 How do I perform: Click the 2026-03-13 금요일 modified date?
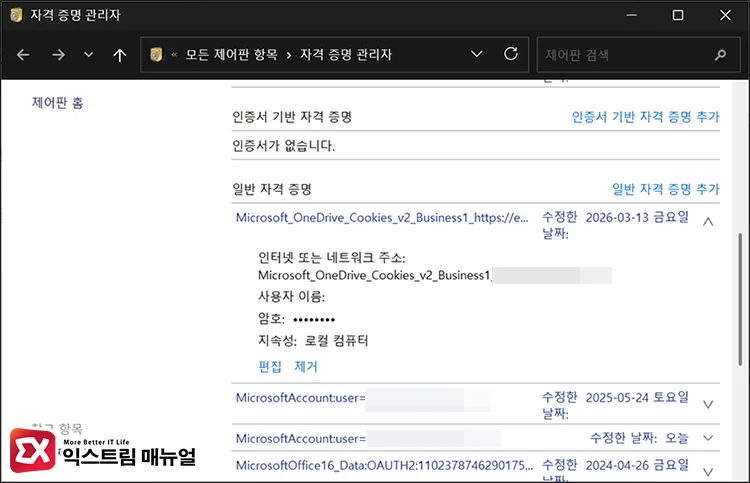pos(637,217)
